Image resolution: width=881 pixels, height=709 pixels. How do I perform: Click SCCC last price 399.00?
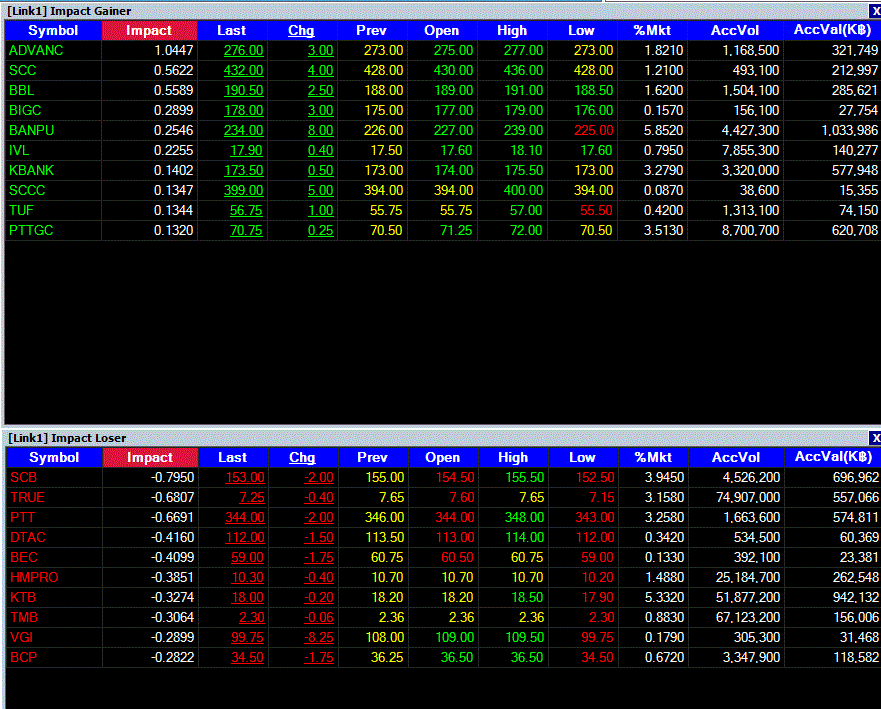[243, 190]
